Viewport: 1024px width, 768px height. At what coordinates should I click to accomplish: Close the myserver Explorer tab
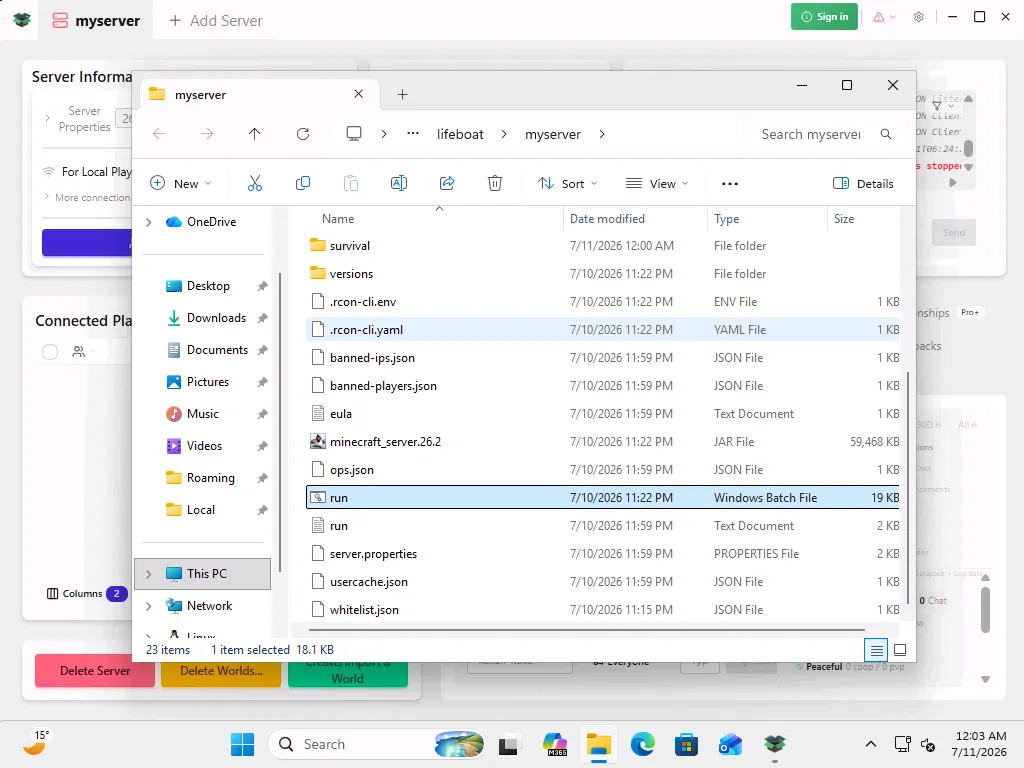(x=359, y=94)
